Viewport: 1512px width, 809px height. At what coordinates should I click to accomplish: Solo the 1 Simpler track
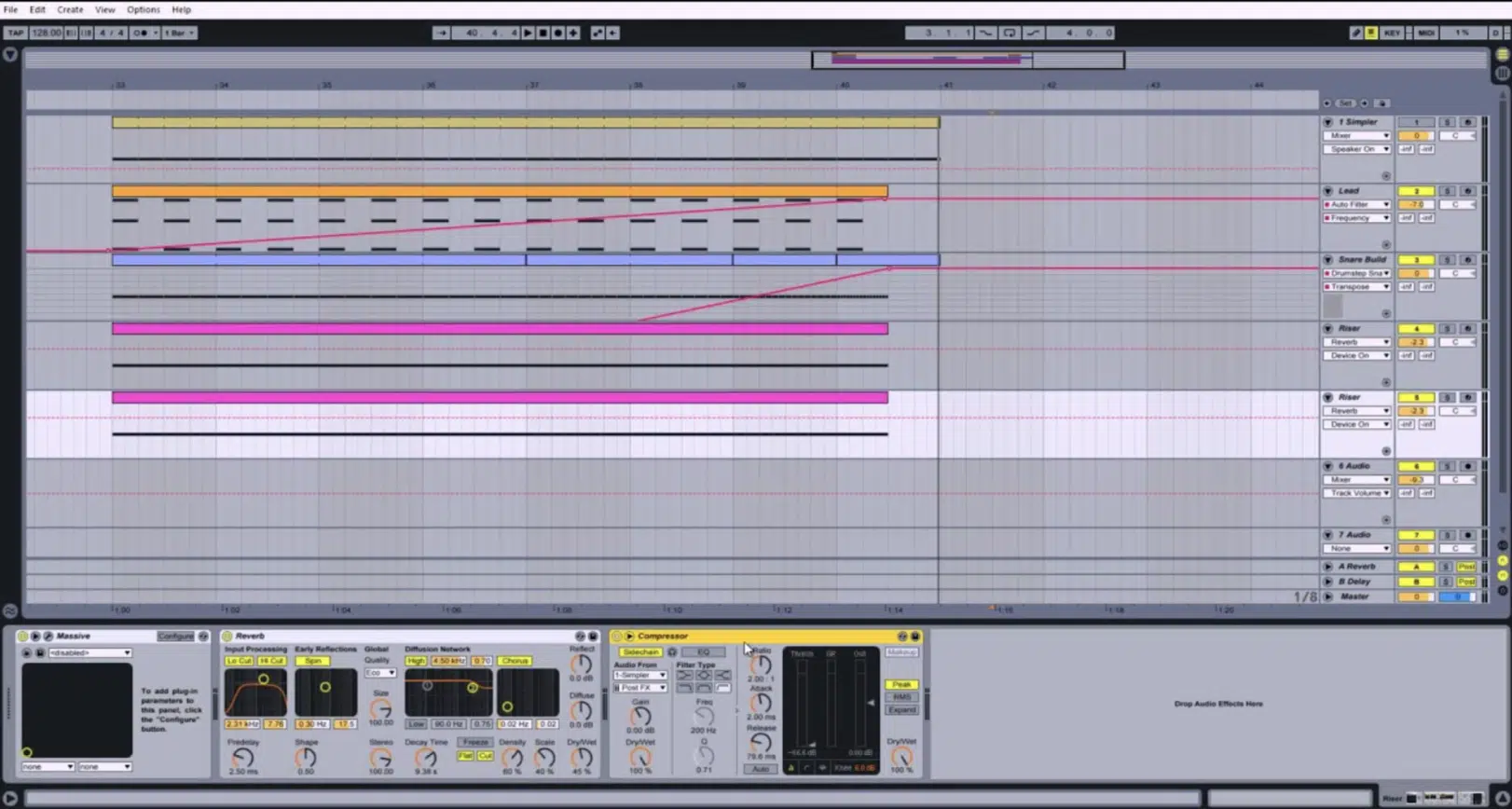point(1447,122)
